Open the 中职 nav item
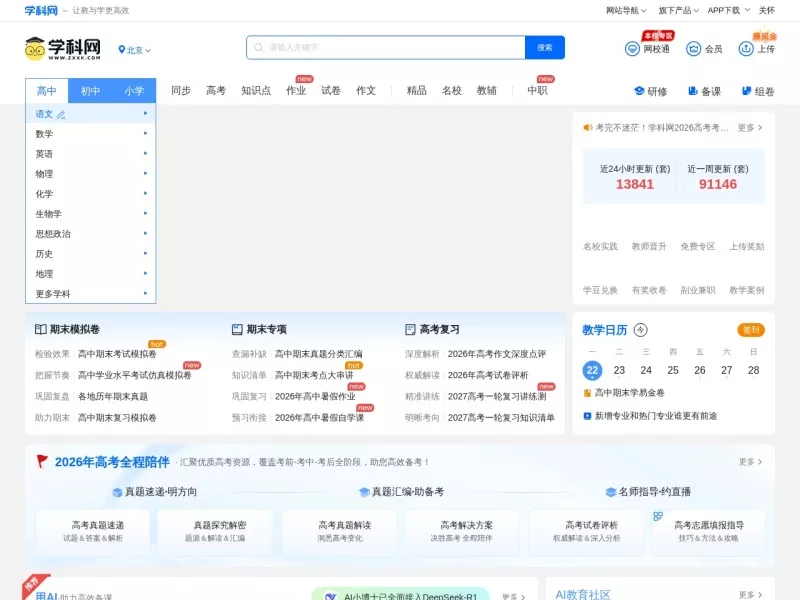 click(537, 90)
